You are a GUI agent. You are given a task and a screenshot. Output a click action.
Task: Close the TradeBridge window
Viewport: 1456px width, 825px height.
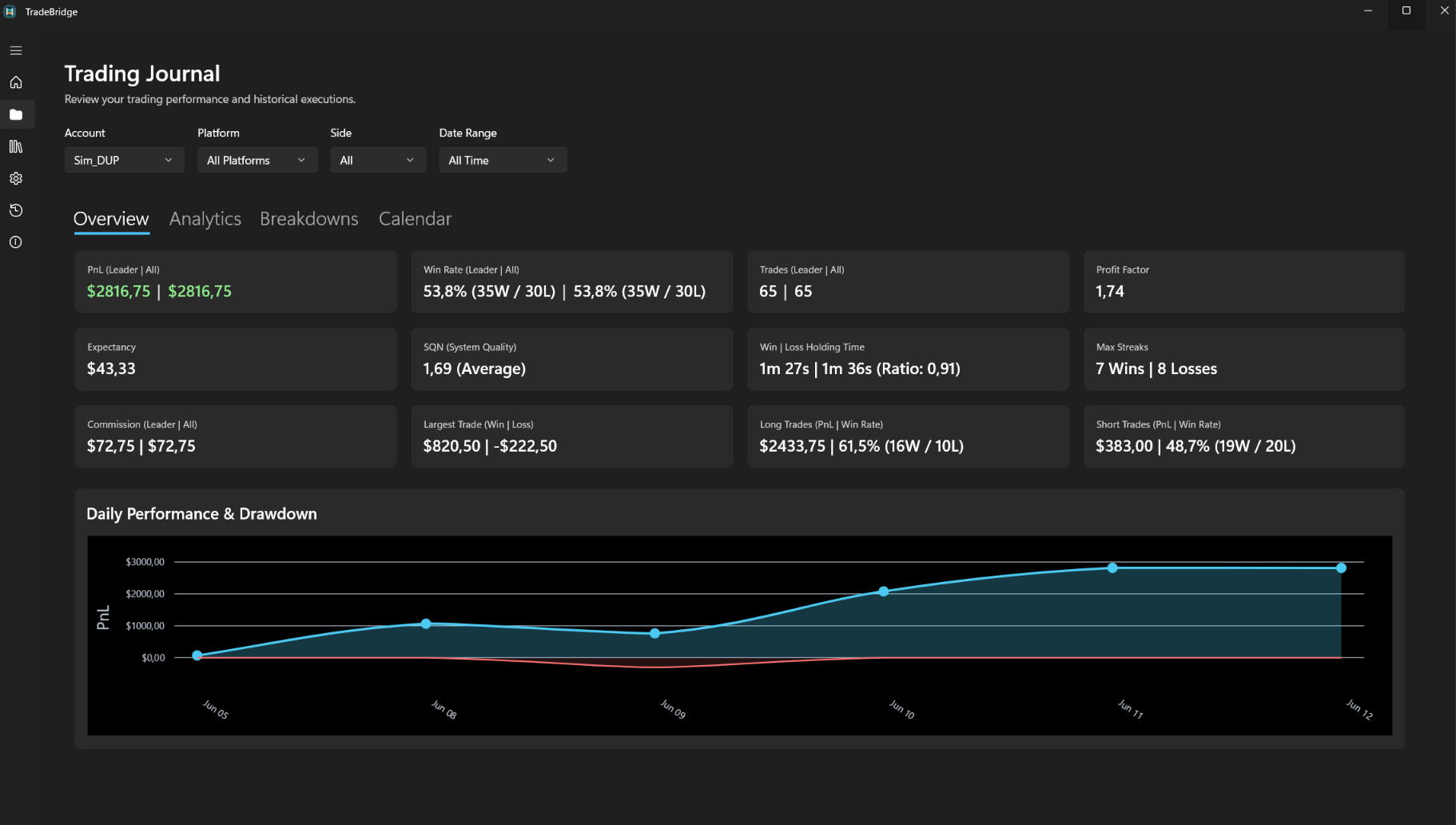click(1444, 11)
